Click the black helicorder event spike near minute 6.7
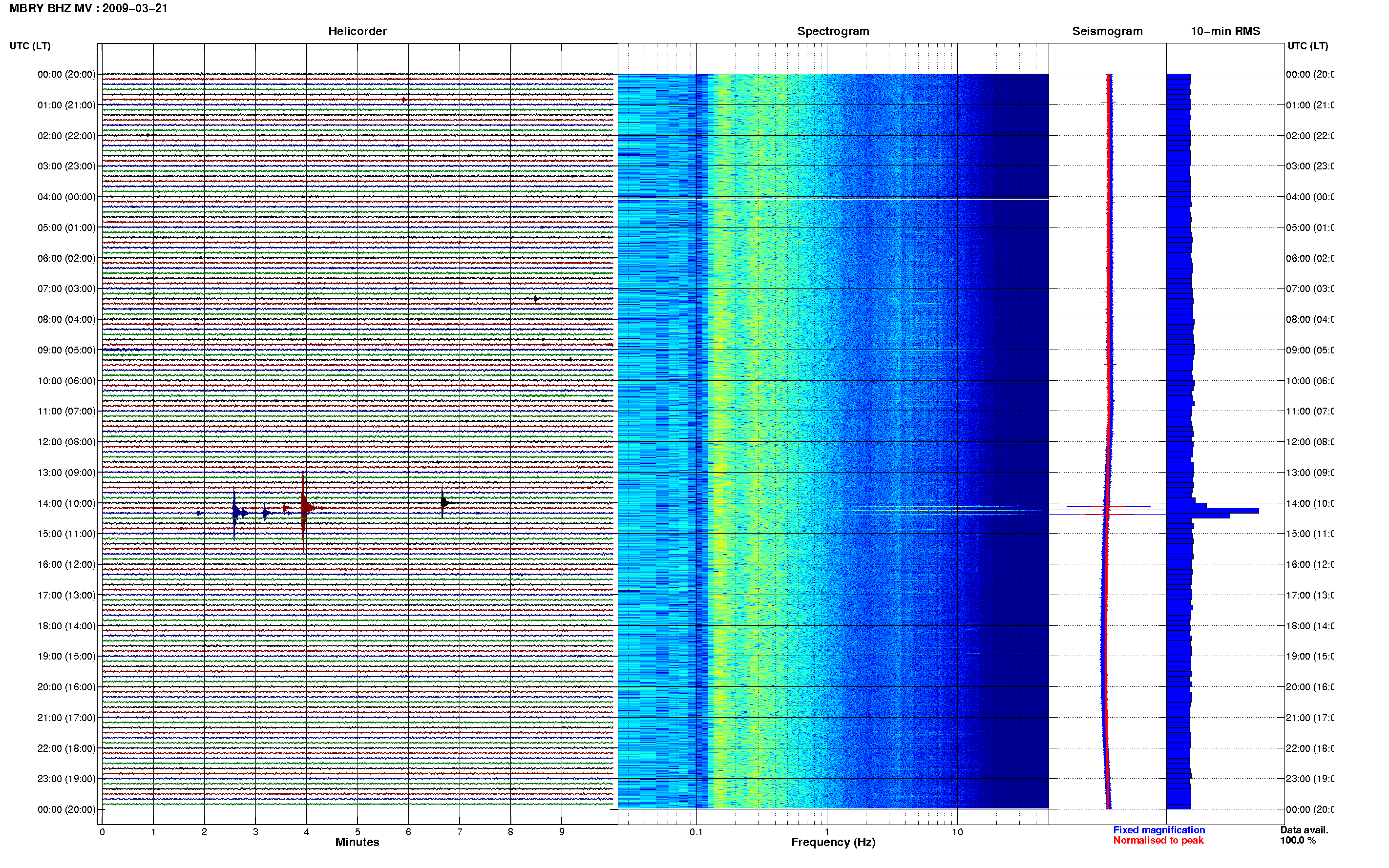This screenshot has width=1389, height=868. [442, 503]
